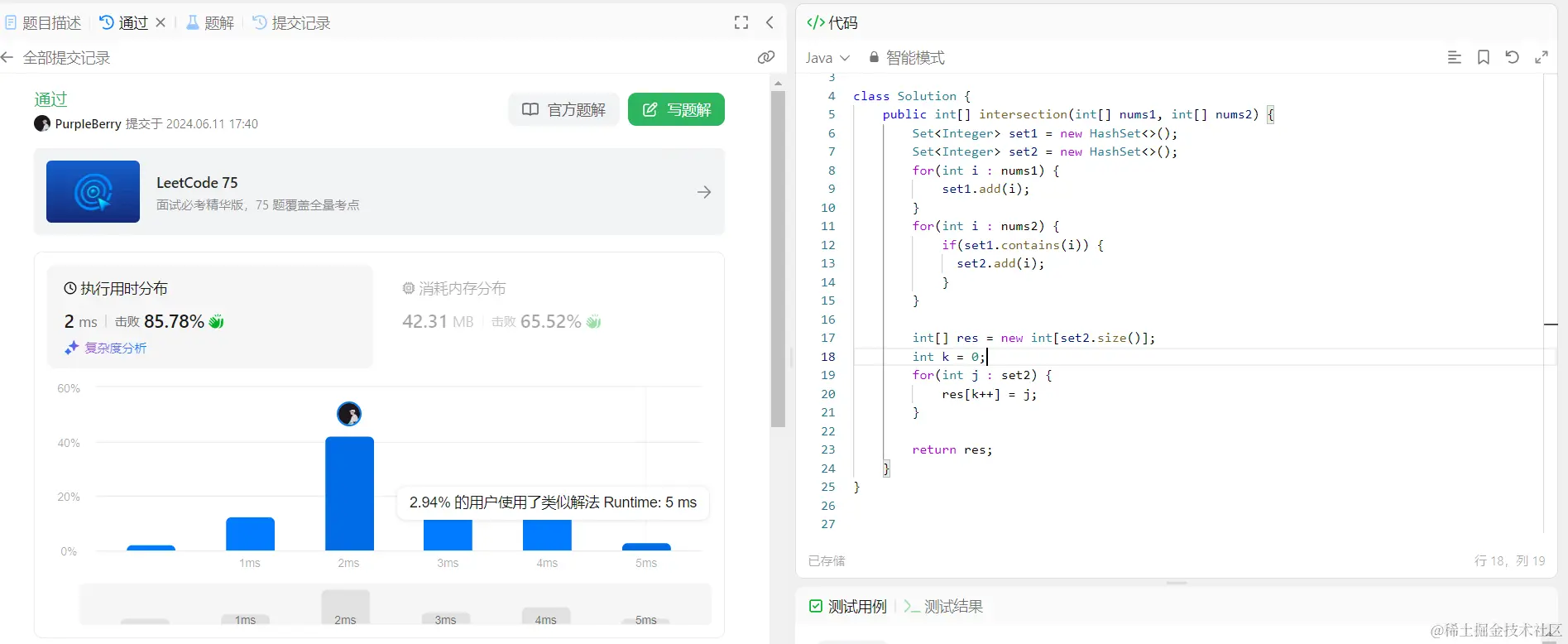Click the clap icon next to 65.52%
Image resolution: width=1568 pixels, height=644 pixels.
[593, 321]
